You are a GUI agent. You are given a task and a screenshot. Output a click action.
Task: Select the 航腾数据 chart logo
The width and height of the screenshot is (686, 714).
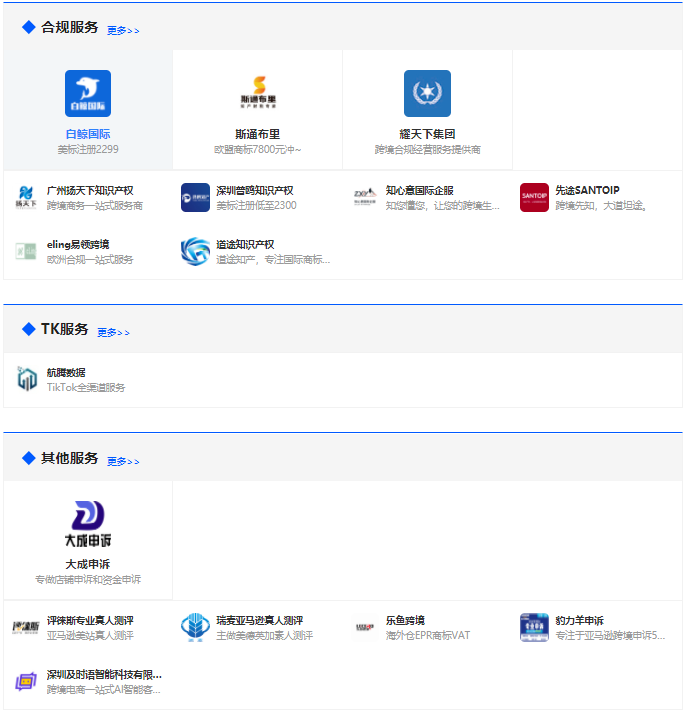coord(27,379)
